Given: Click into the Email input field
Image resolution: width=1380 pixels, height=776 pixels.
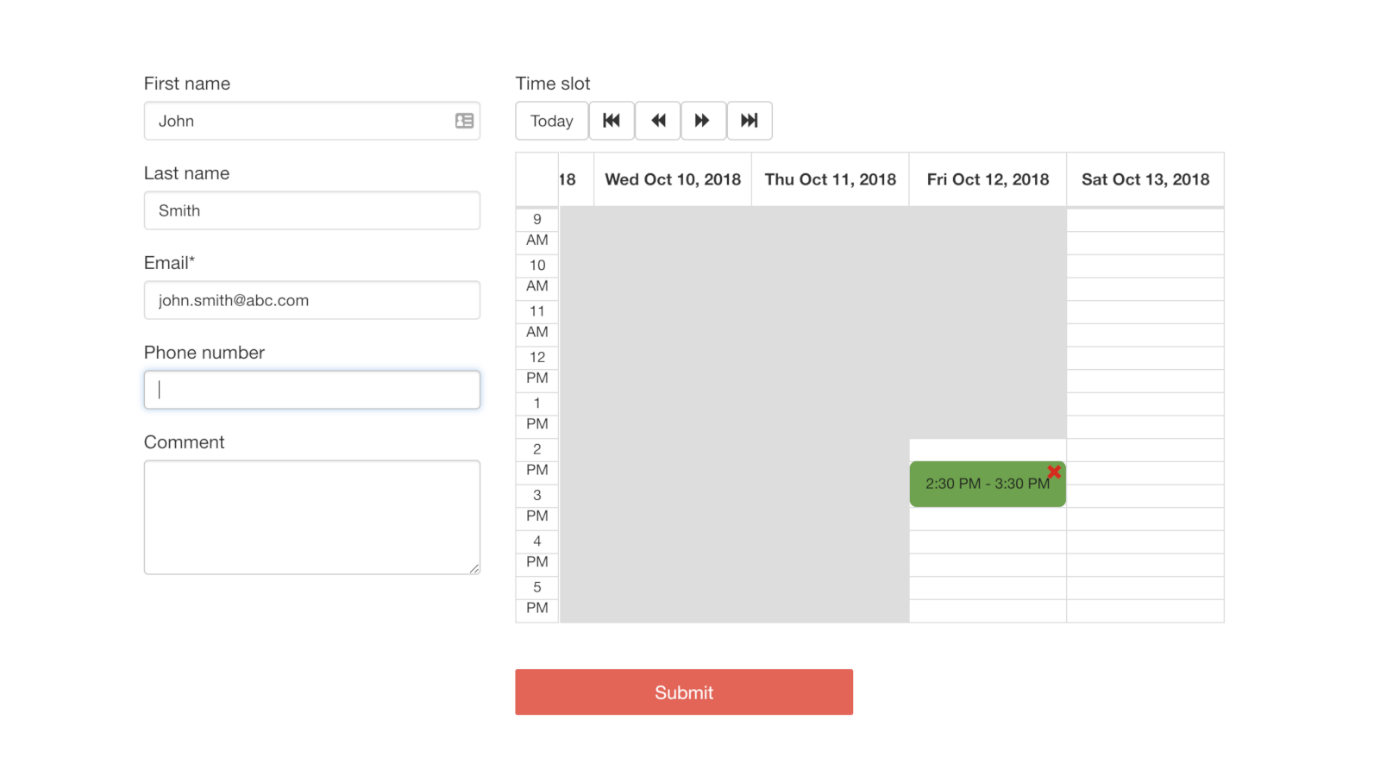Looking at the screenshot, I should click(312, 300).
